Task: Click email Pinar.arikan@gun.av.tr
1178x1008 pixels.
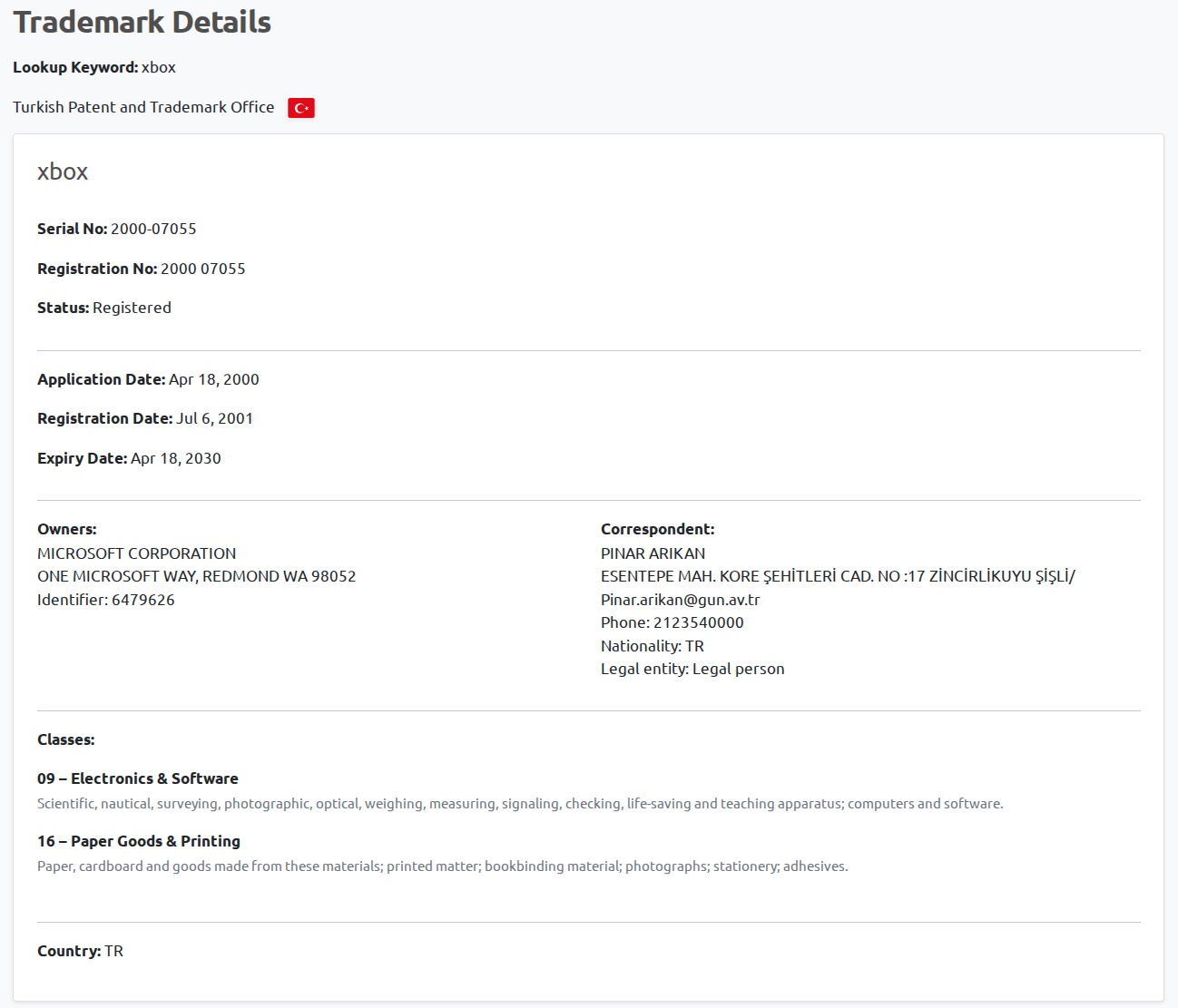Action: [x=681, y=600]
